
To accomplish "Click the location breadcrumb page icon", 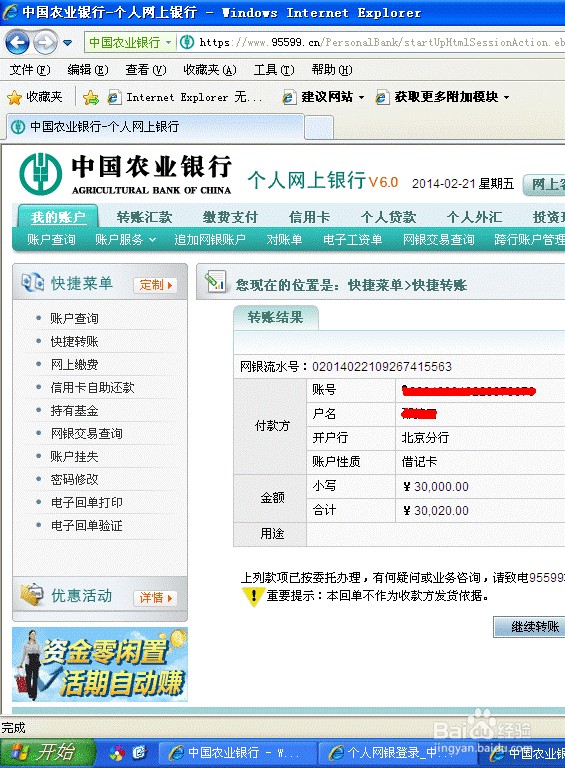I will 215,282.
